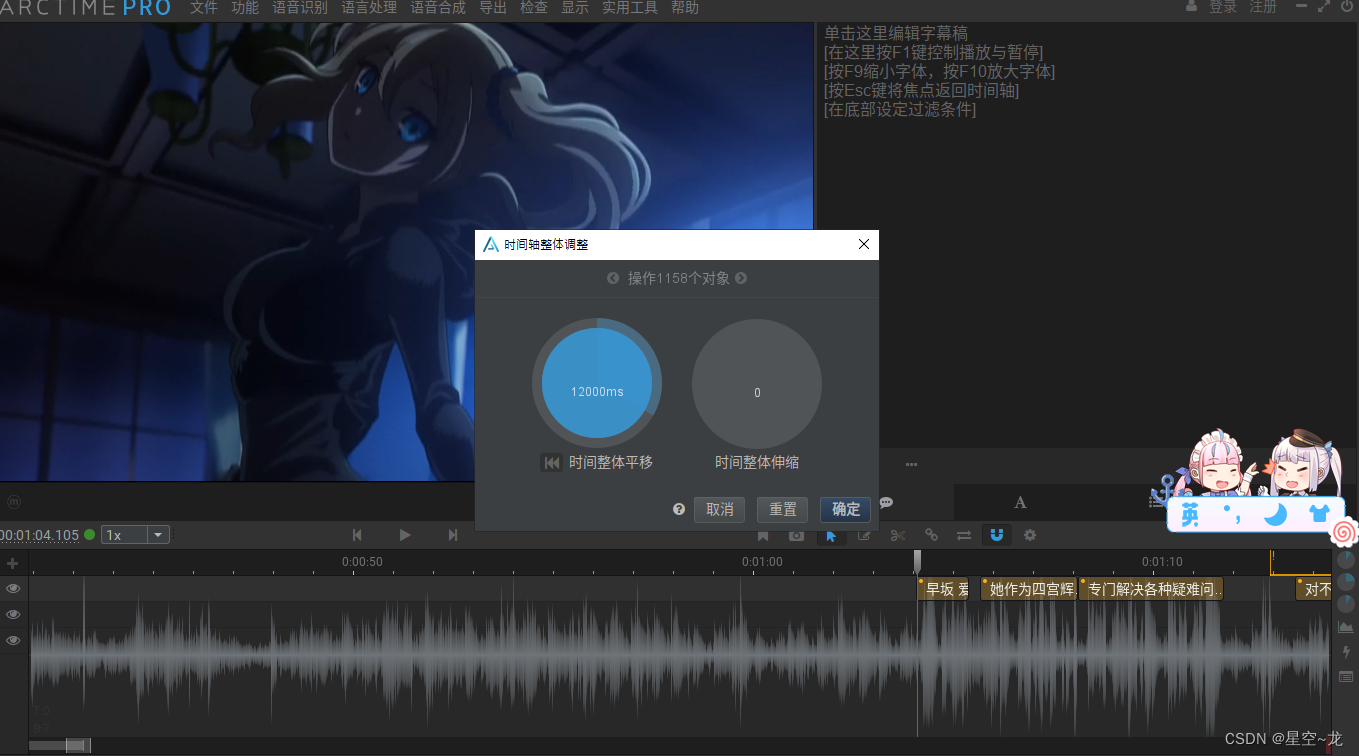
Task: Click the bookmark flag toolbar icon
Action: pyautogui.click(x=763, y=536)
